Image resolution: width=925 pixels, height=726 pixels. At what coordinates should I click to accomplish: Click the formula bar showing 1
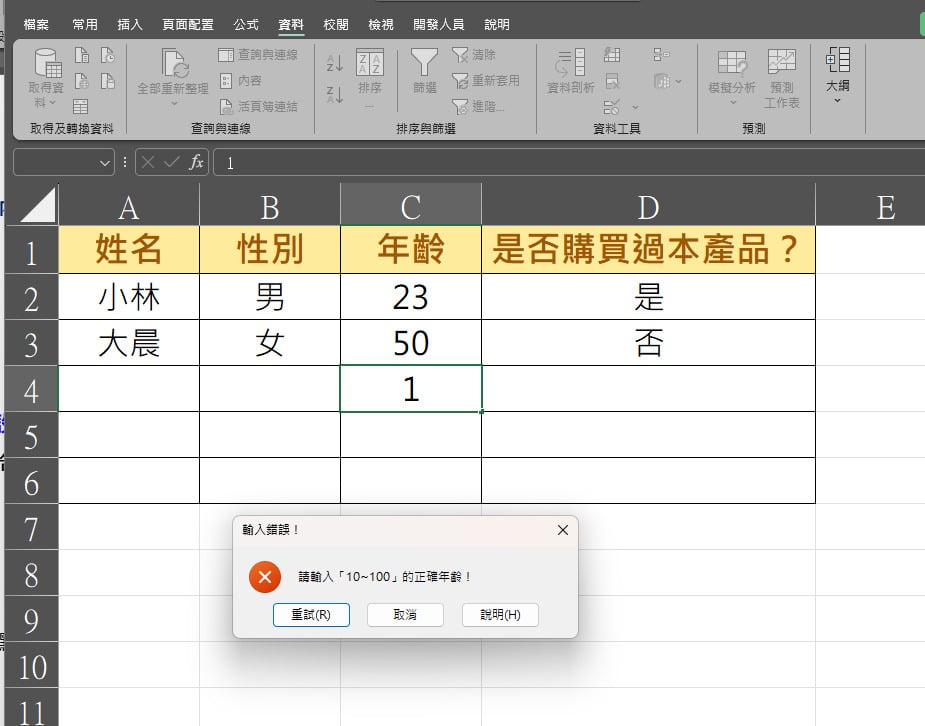(569, 162)
